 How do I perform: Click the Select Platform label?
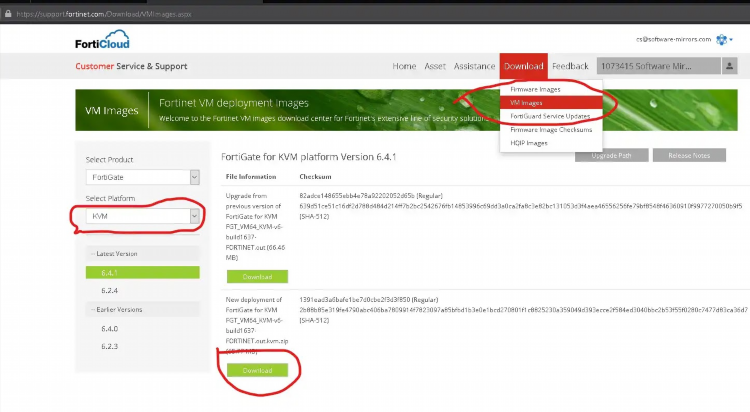click(x=110, y=198)
